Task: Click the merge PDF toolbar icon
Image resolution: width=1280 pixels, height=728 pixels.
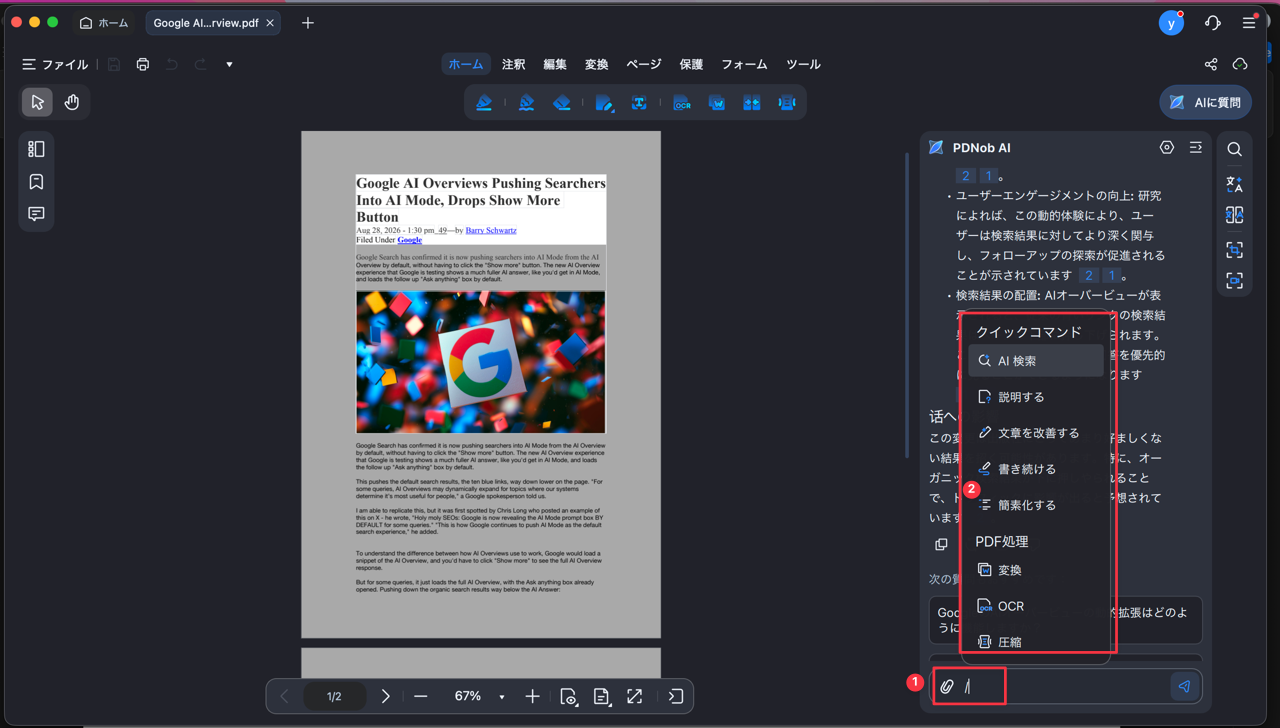Action: coord(752,103)
